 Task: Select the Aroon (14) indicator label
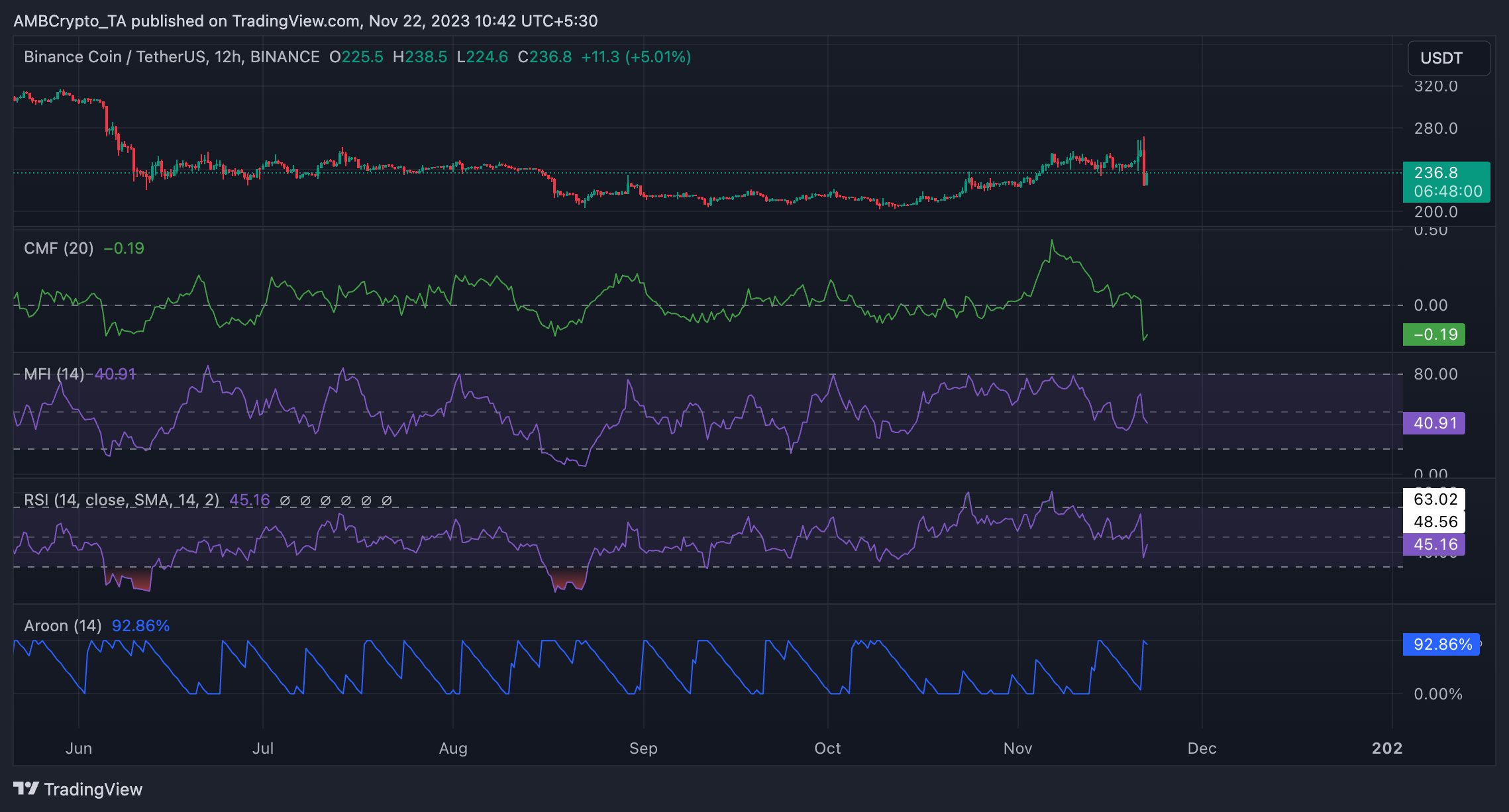click(x=63, y=626)
